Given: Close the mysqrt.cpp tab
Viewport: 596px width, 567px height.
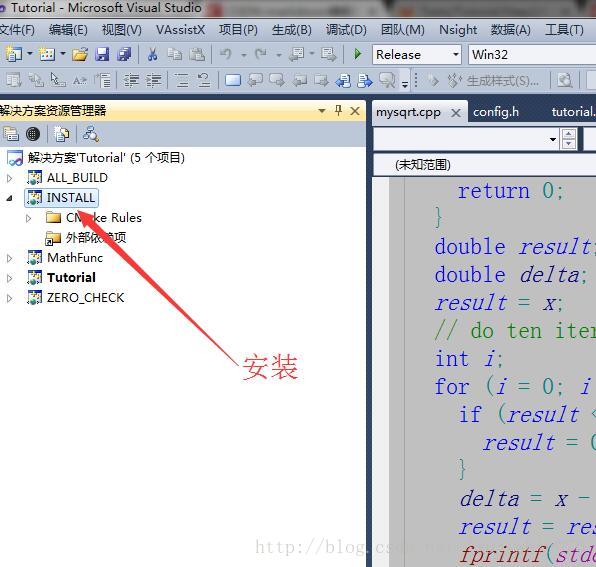Looking at the screenshot, I should [x=456, y=112].
